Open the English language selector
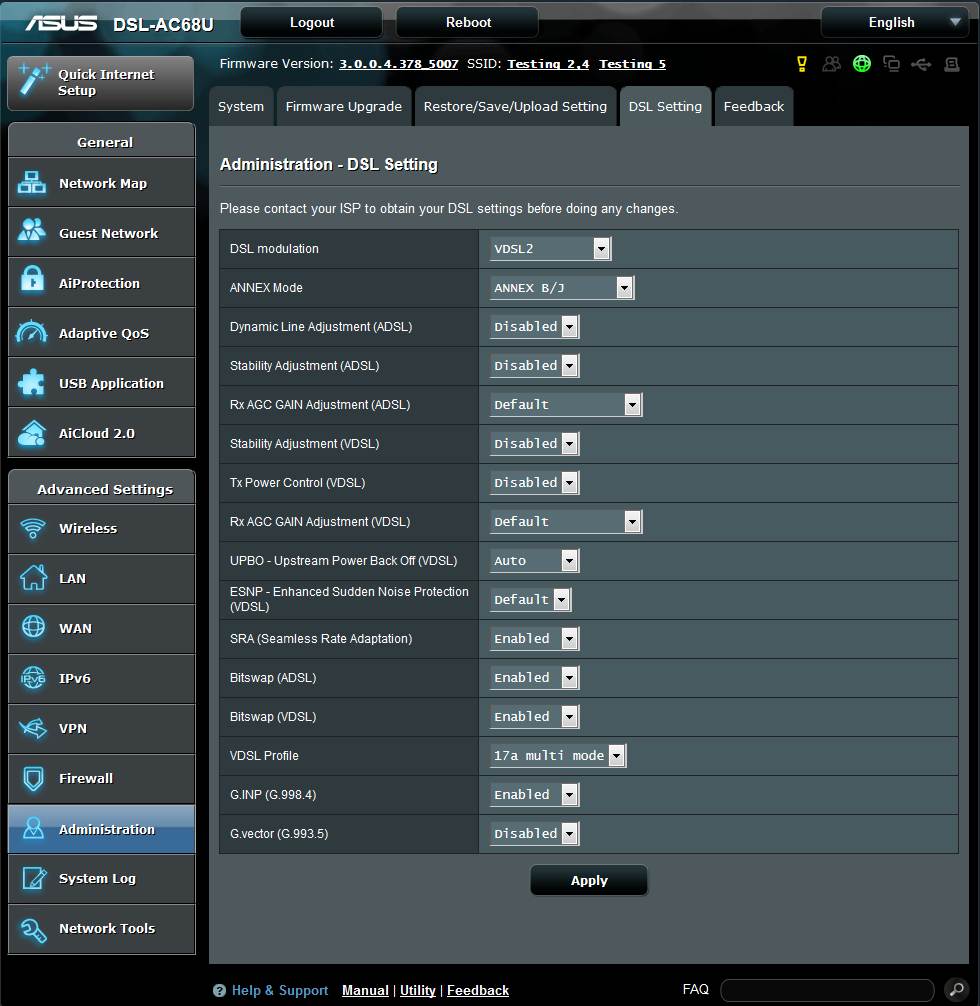The width and height of the screenshot is (980, 1006). click(x=895, y=22)
